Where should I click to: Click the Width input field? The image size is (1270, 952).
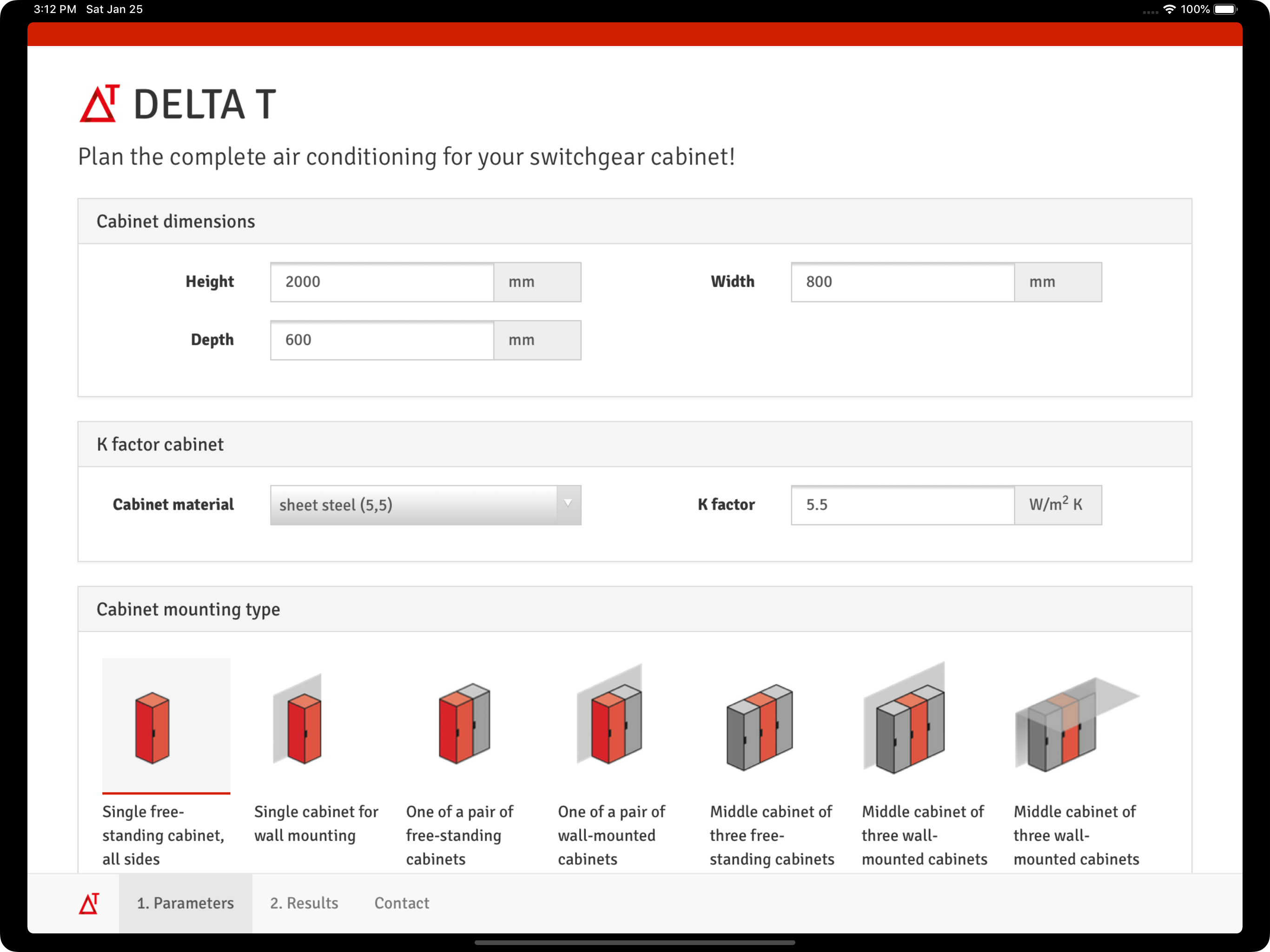903,282
